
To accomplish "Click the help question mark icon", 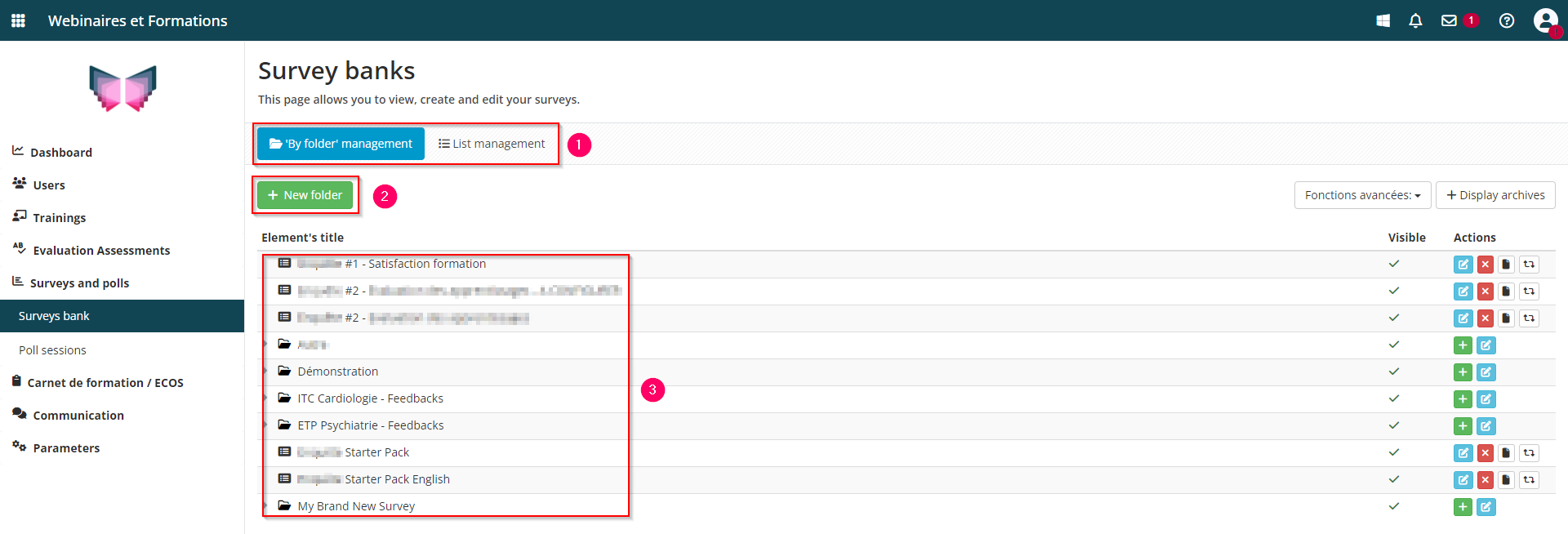I will (x=1507, y=20).
